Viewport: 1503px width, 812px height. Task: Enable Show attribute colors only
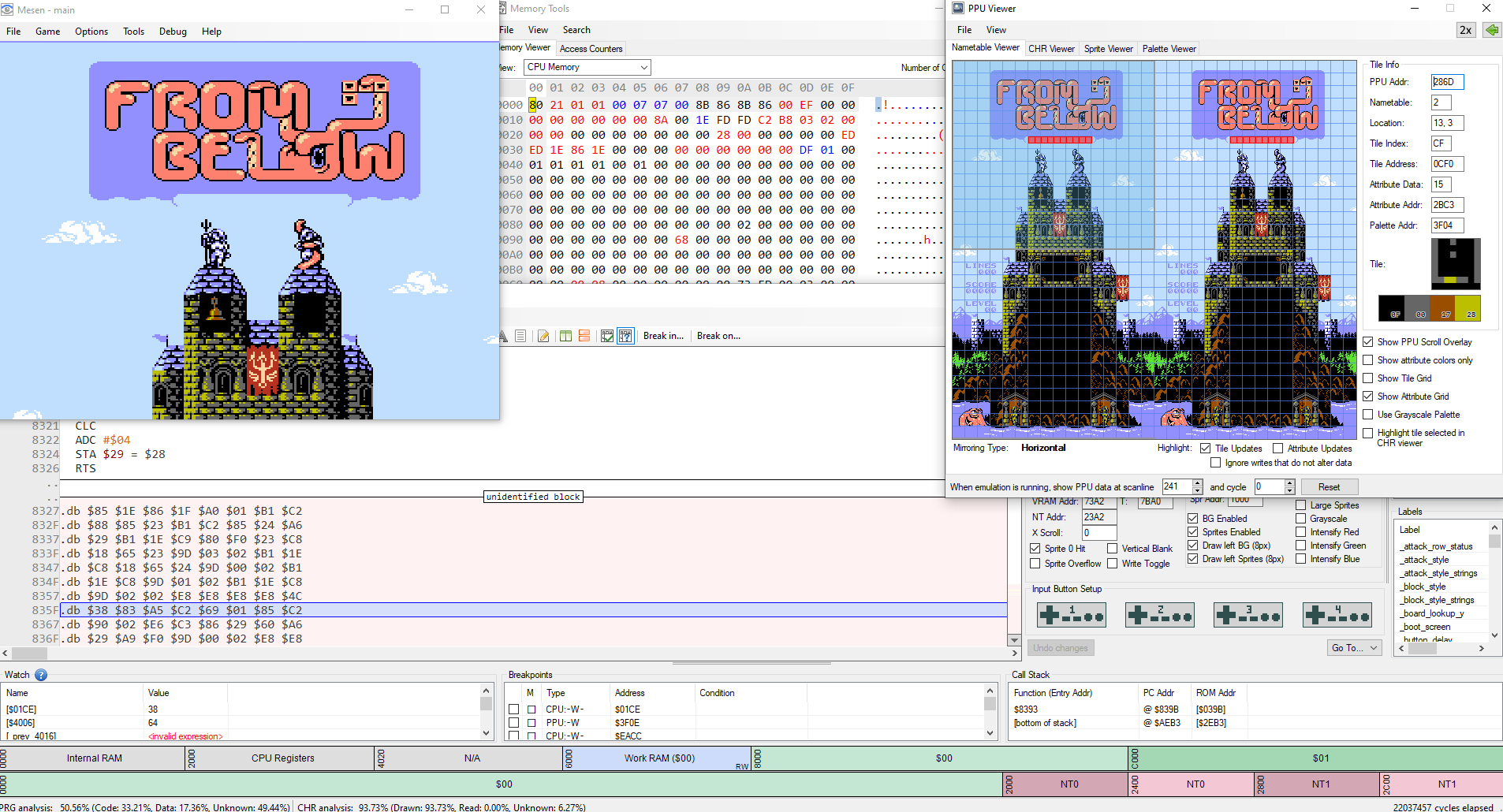[1368, 360]
